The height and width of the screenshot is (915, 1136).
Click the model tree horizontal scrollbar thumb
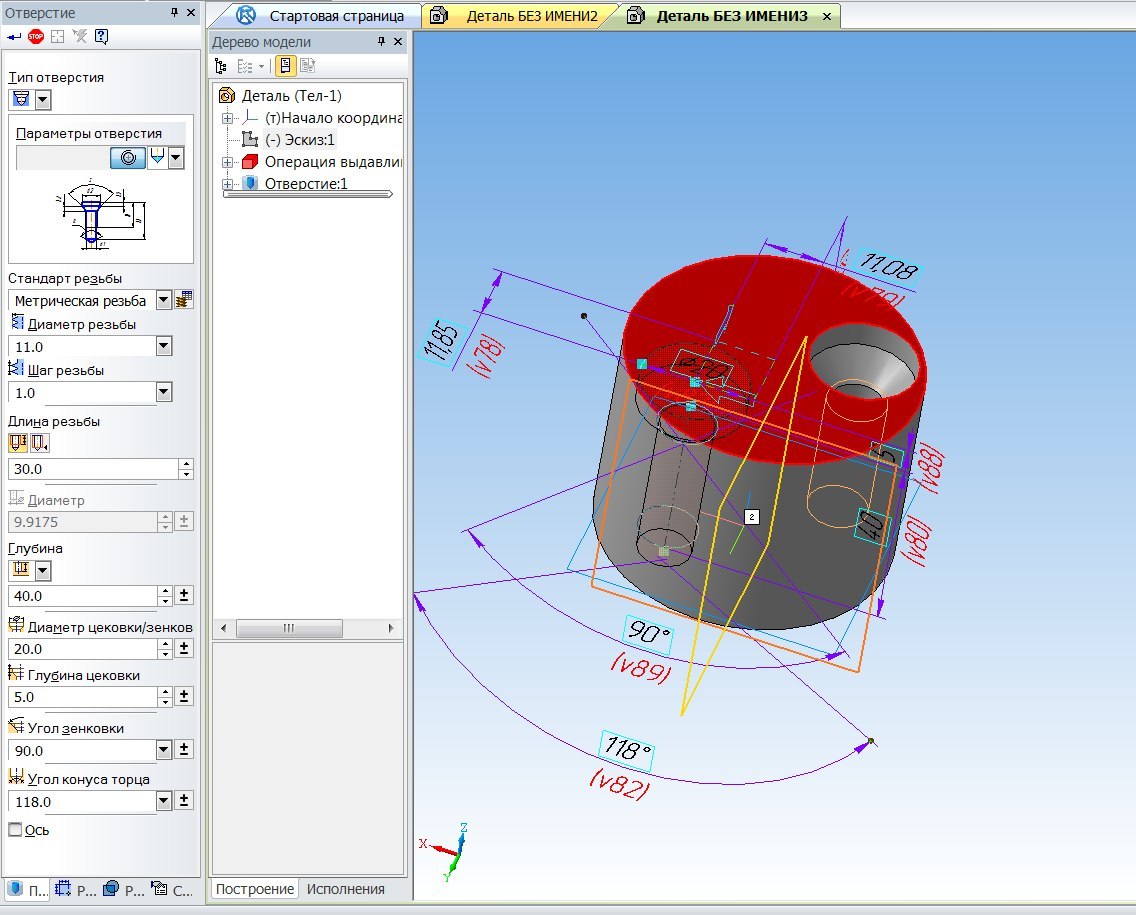click(x=289, y=628)
